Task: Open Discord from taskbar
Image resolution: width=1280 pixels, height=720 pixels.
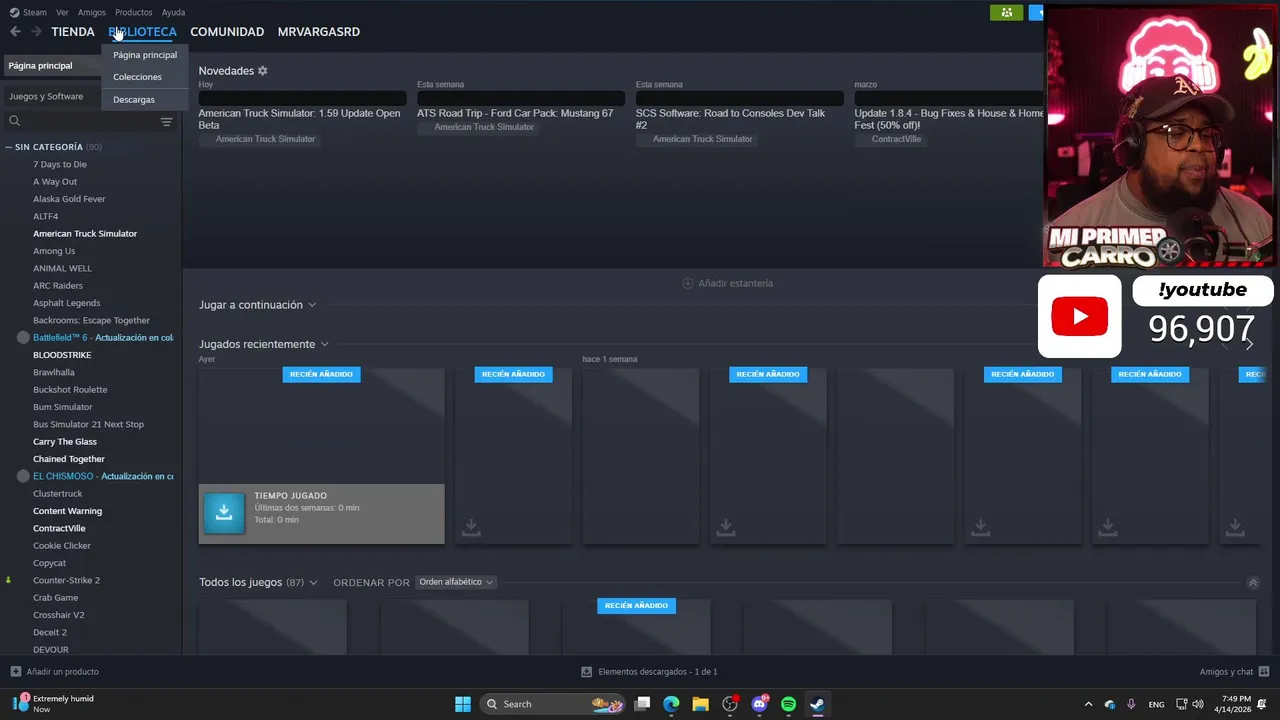Action: tap(759, 704)
